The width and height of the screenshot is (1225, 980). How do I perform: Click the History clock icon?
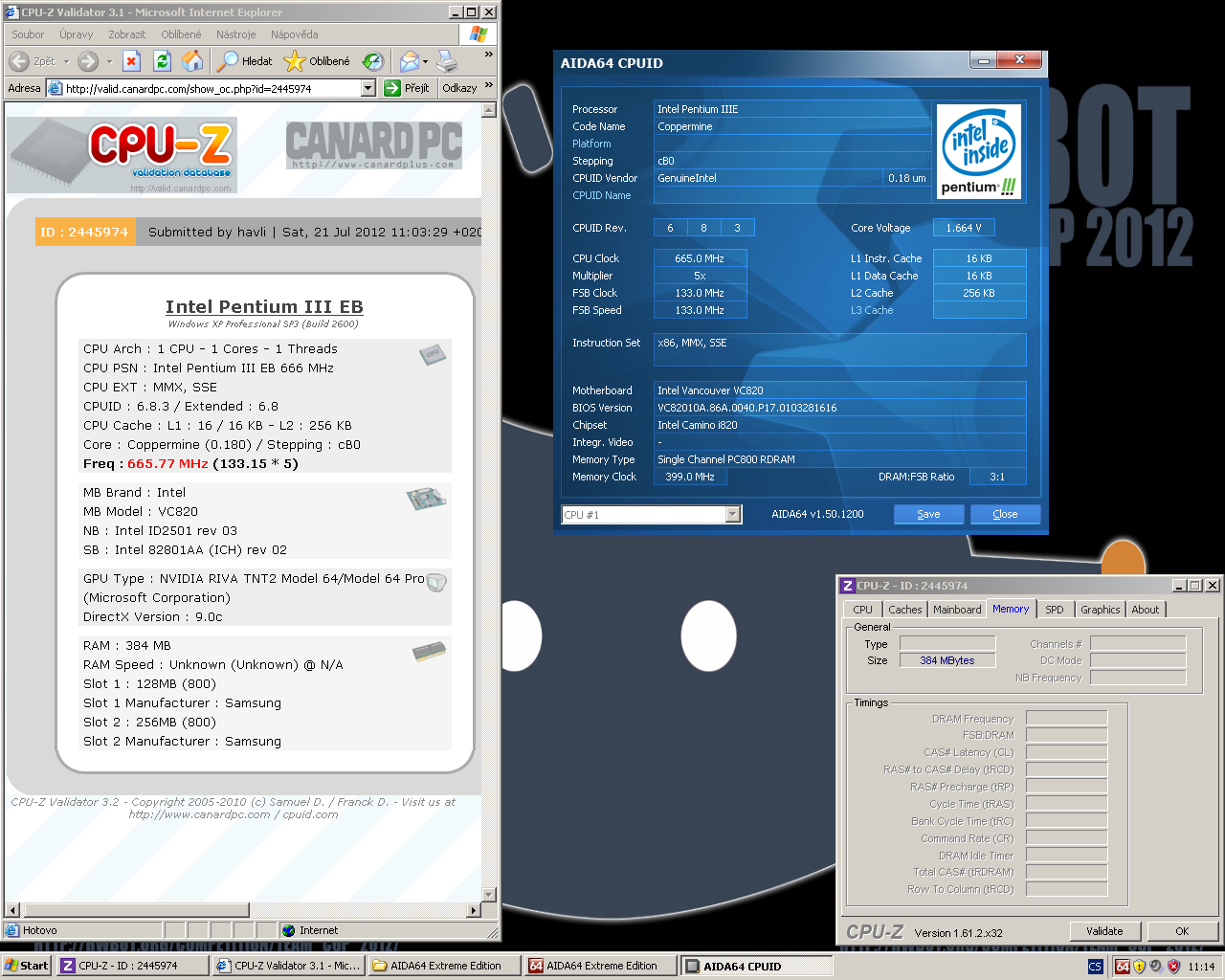[x=373, y=61]
